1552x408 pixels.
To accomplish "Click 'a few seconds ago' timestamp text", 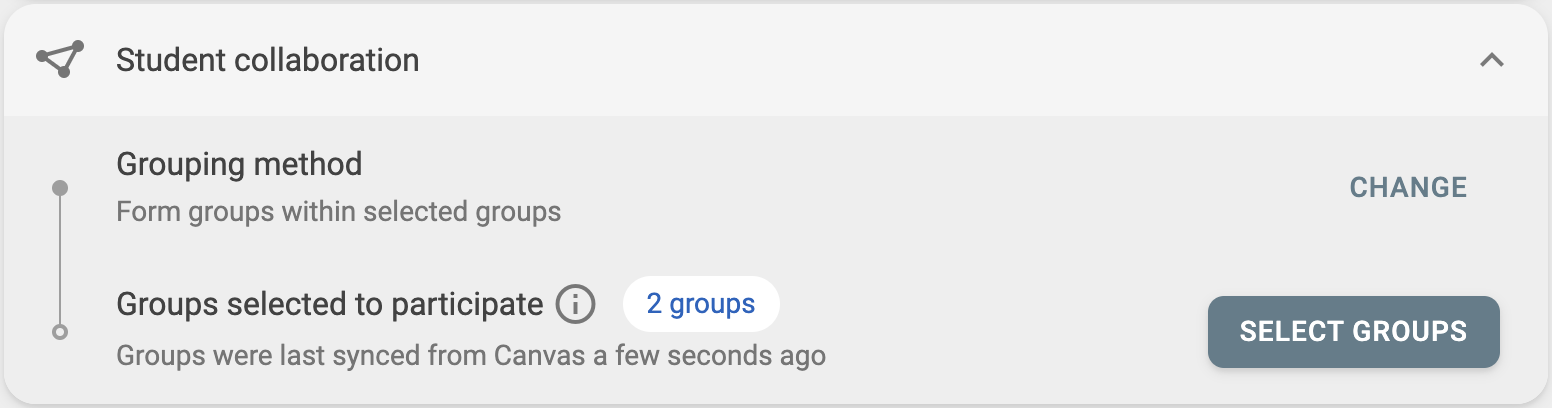I will pos(708,355).
